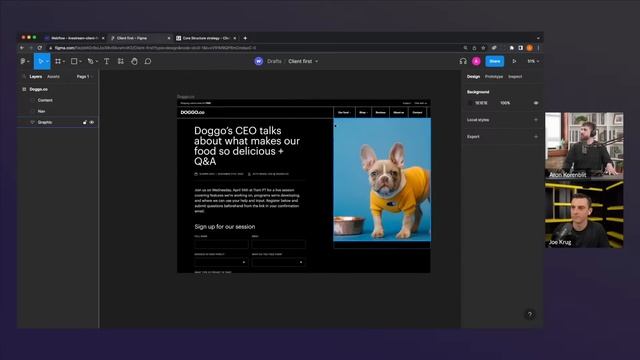Start audio conversation with headphones icon
640x360 pixels.
tap(463, 61)
